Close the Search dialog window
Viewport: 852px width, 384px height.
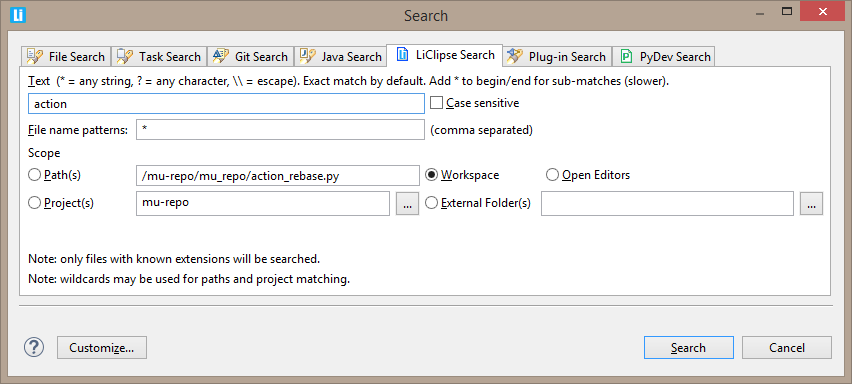coord(823,11)
